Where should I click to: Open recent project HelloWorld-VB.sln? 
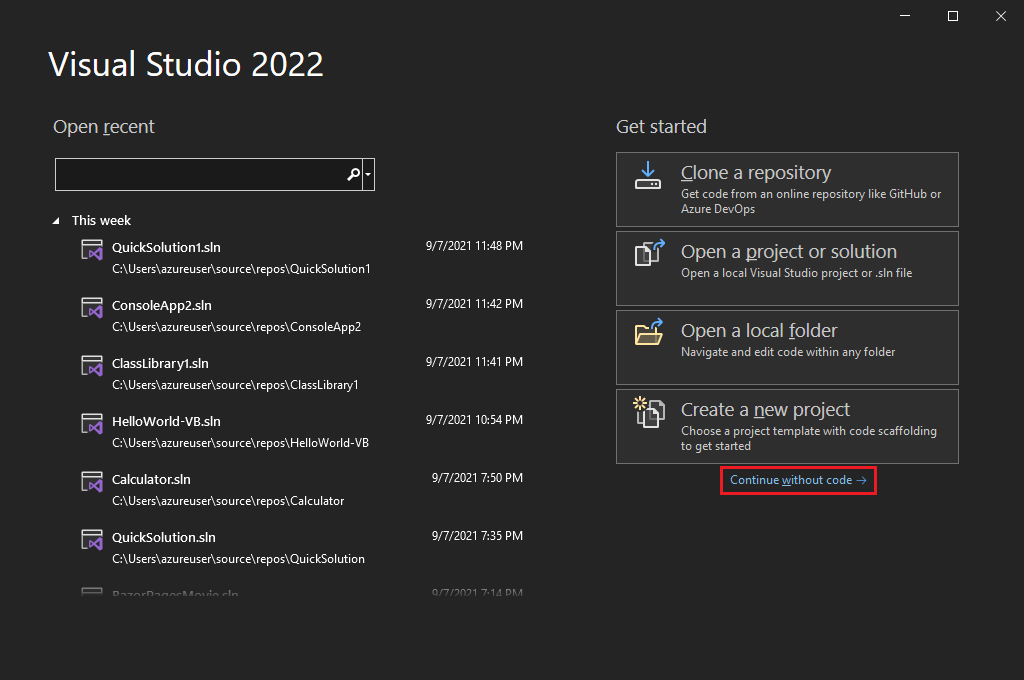tap(167, 421)
